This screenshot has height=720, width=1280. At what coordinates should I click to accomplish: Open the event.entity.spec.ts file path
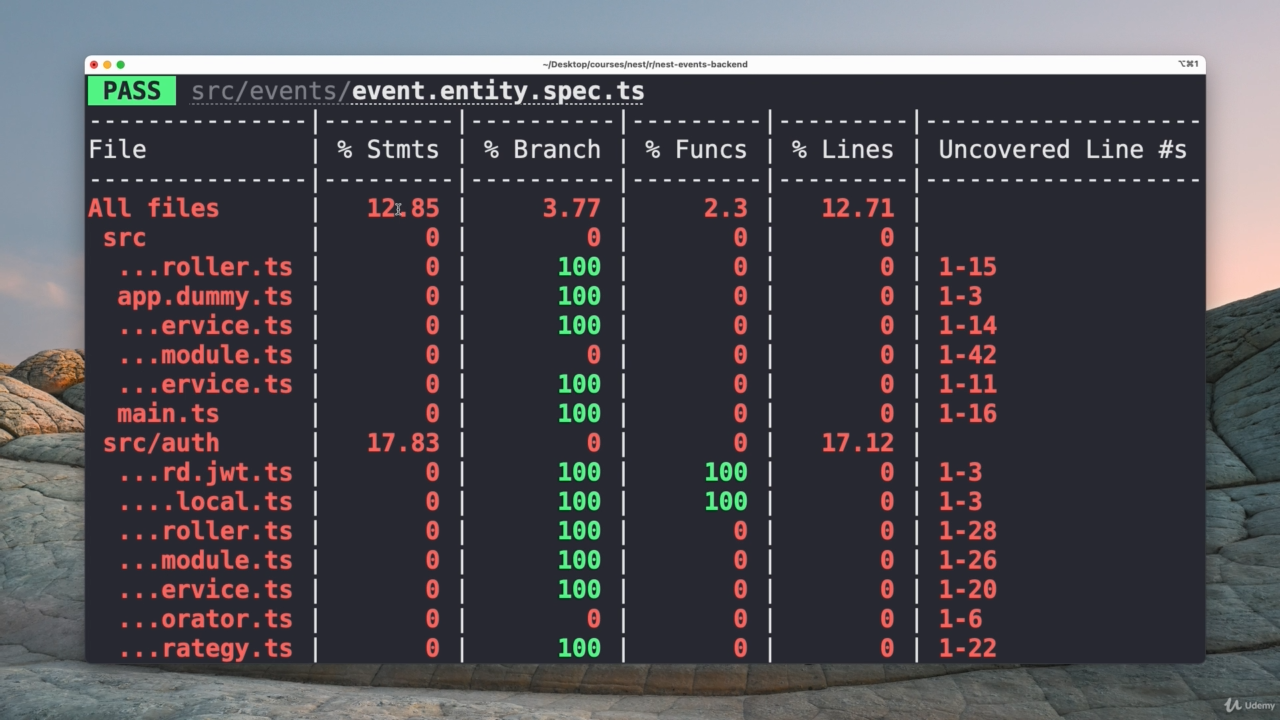pos(417,91)
